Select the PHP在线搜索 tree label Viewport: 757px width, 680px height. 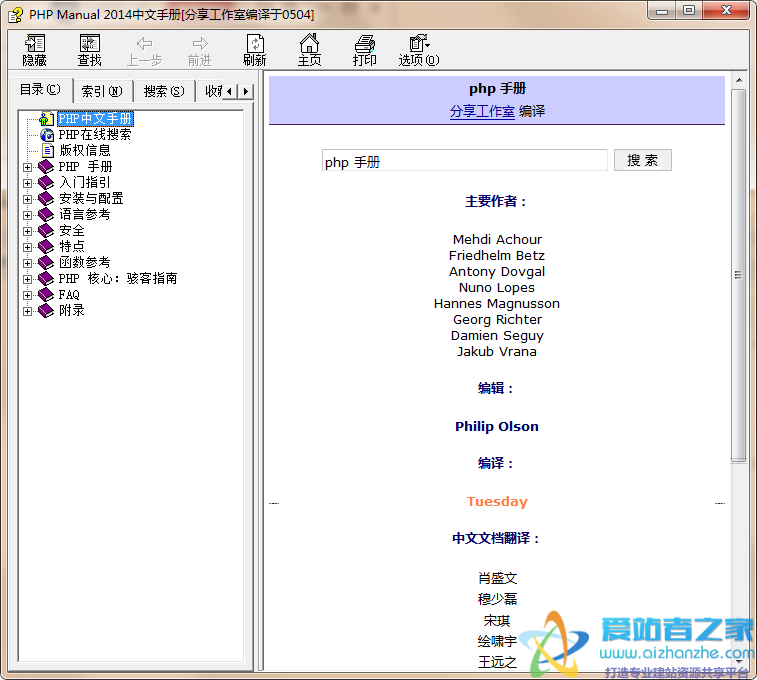pos(95,135)
